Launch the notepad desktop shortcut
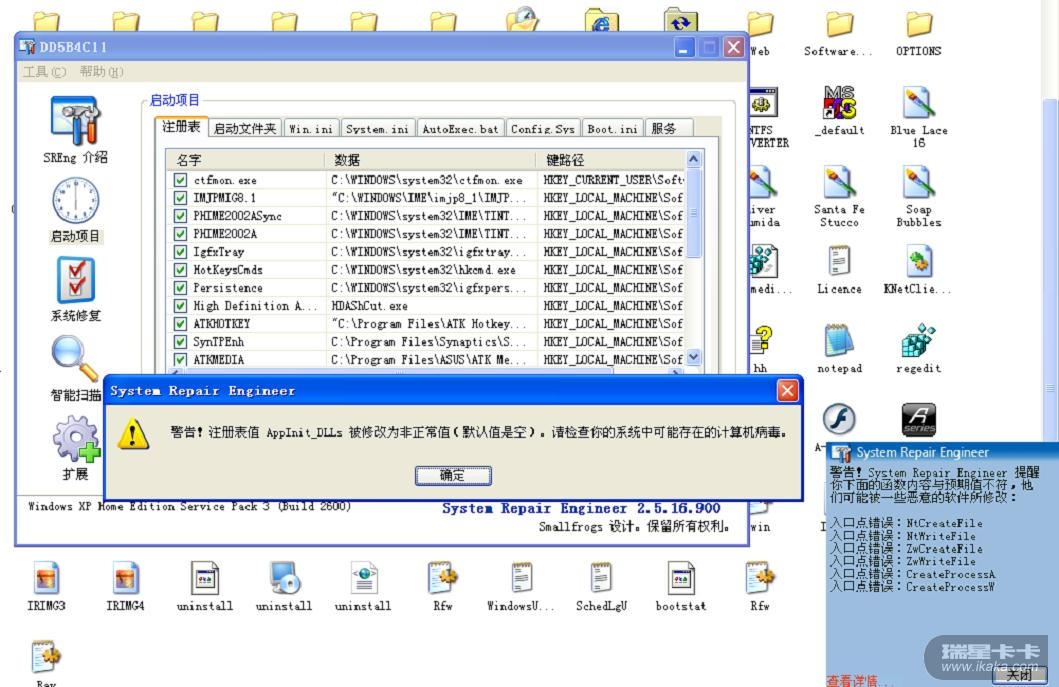This screenshot has width=1059, height=687. [x=839, y=340]
